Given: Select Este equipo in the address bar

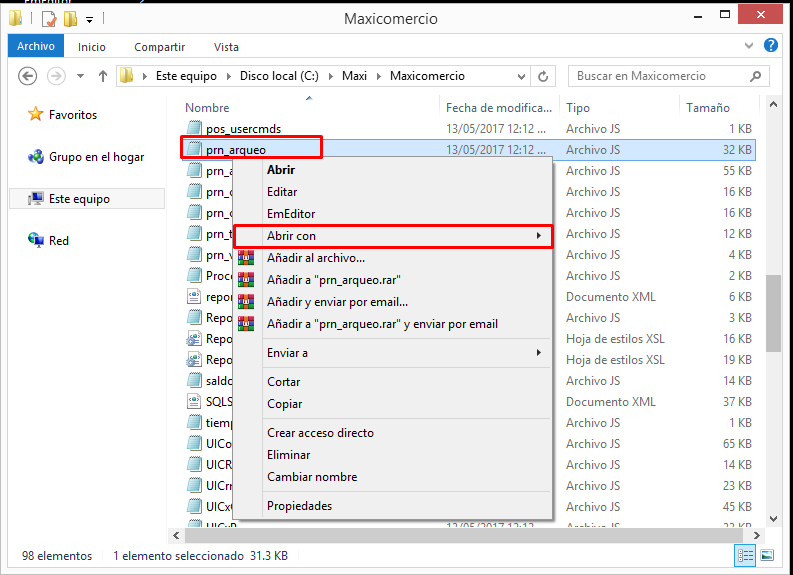Looking at the screenshot, I should tap(186, 76).
